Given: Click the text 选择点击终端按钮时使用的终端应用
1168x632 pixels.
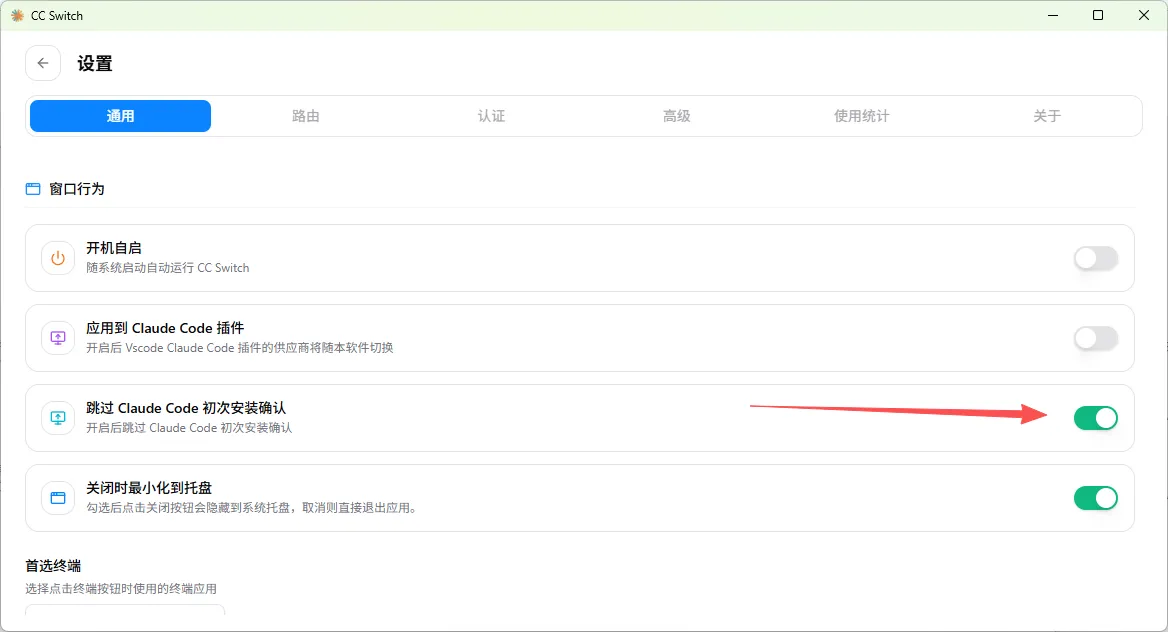Looking at the screenshot, I should click(x=121, y=589).
